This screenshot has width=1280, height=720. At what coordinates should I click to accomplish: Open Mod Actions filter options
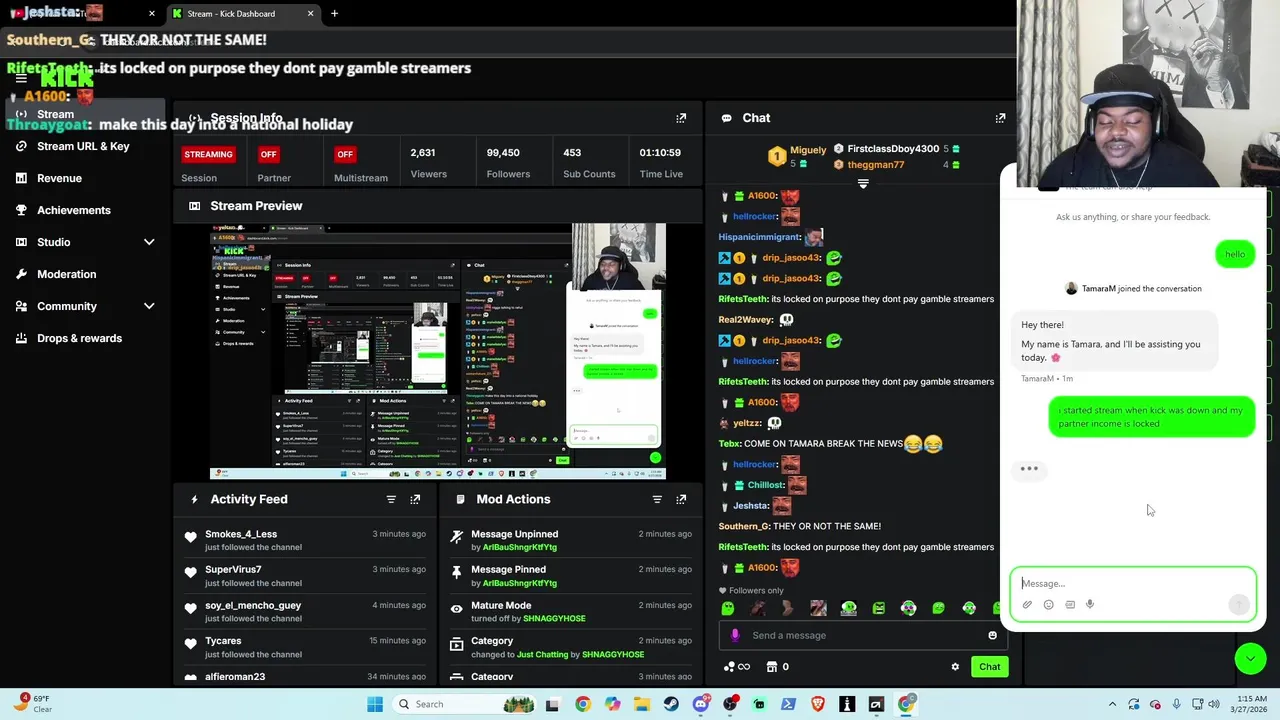click(x=657, y=499)
